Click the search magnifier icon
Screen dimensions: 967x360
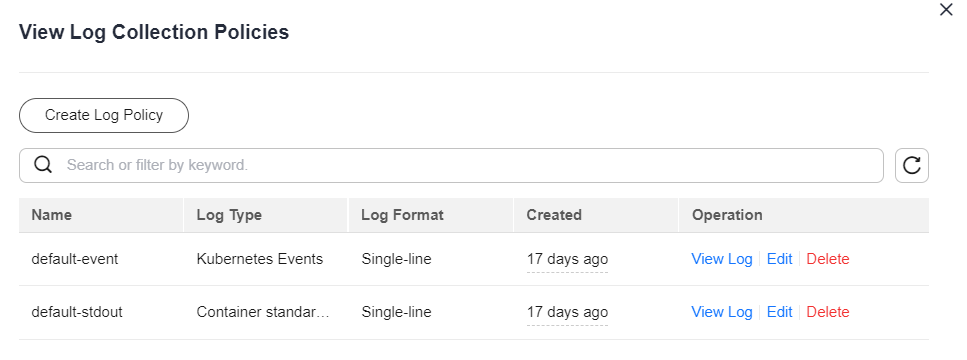click(43, 165)
